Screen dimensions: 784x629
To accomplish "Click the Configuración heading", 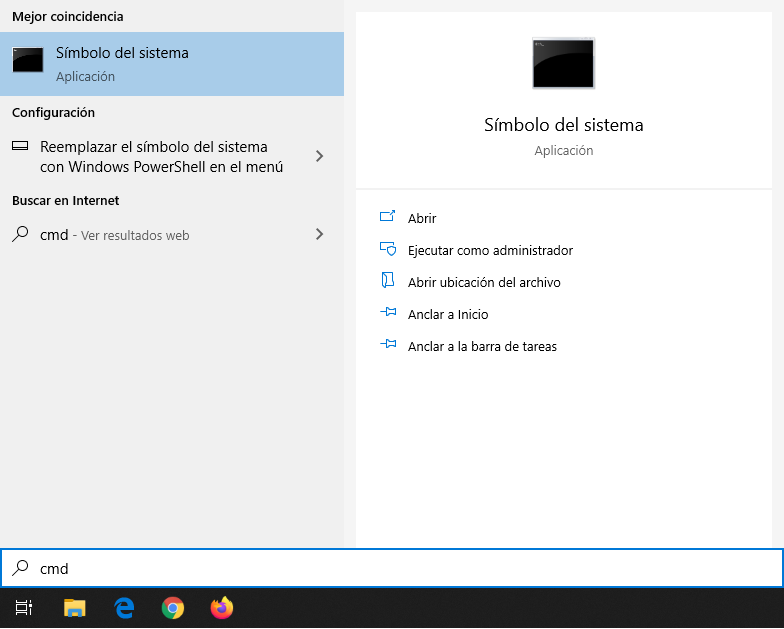I will pos(54,112).
